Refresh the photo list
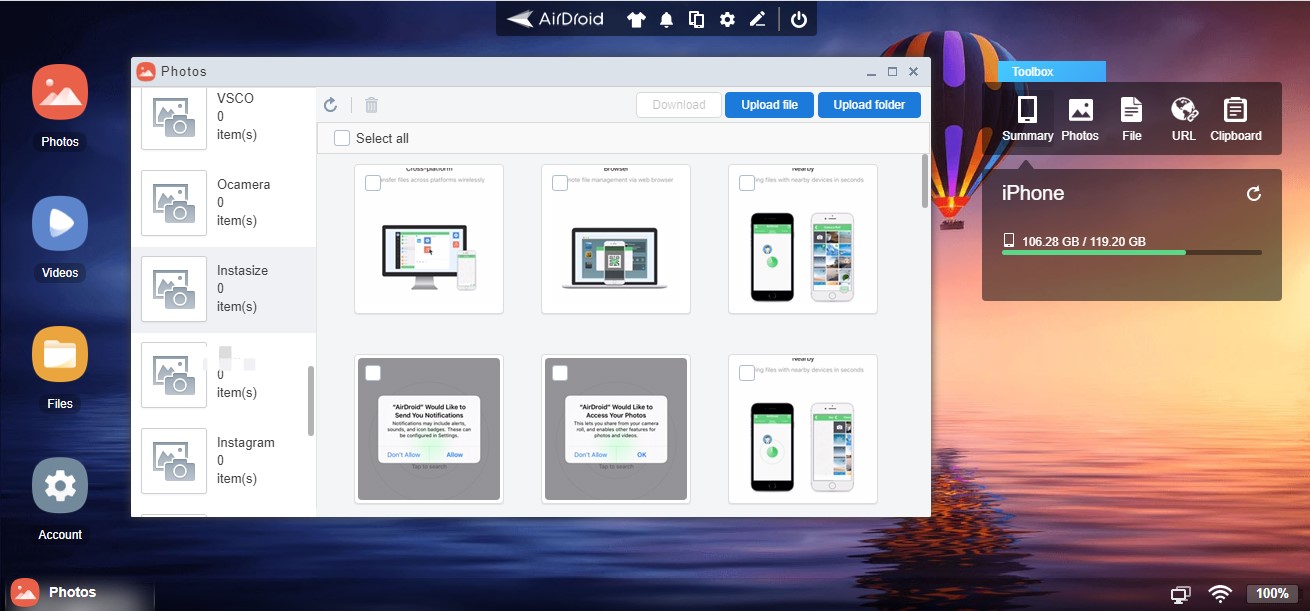 [x=331, y=105]
